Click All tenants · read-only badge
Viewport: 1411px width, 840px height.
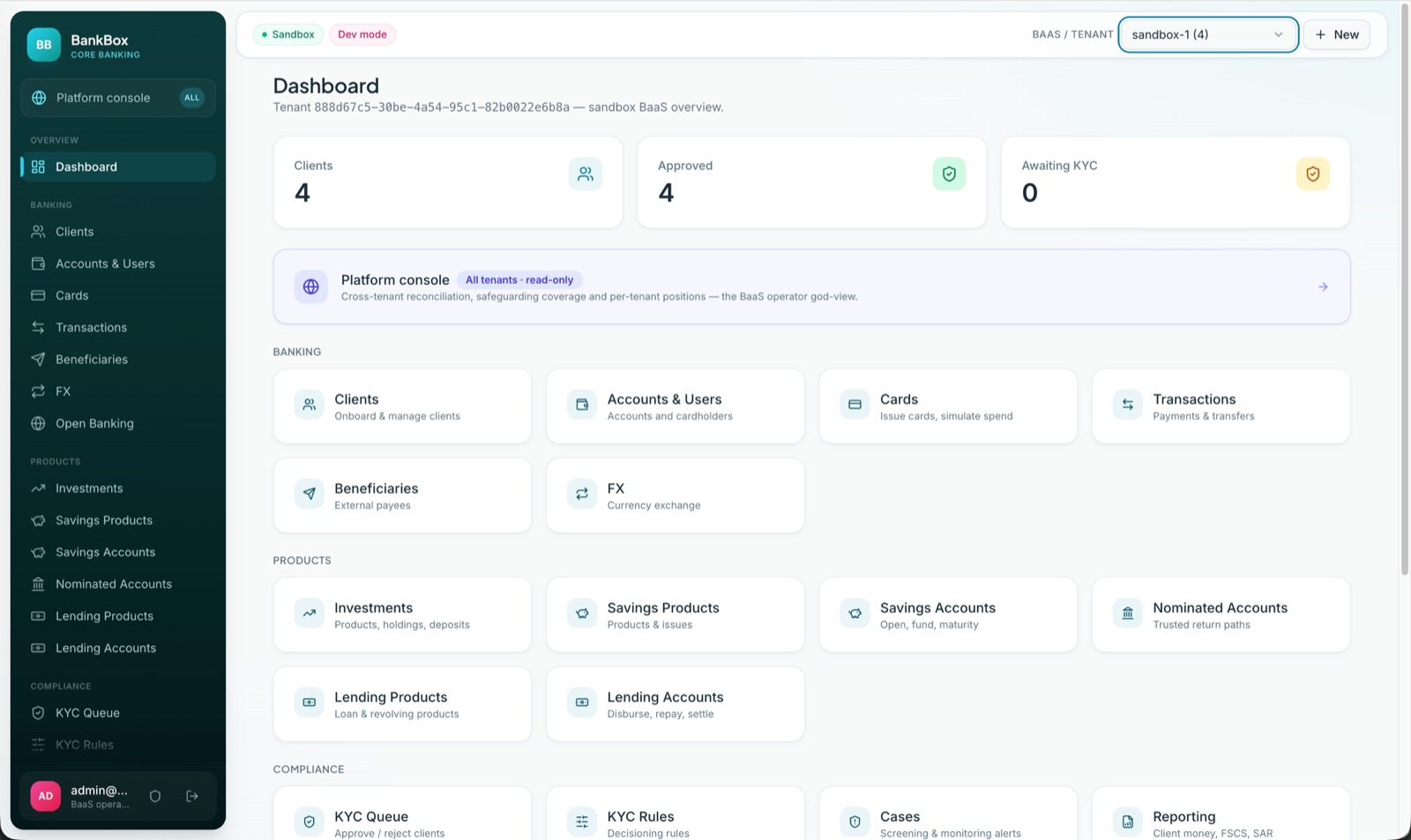tap(519, 280)
